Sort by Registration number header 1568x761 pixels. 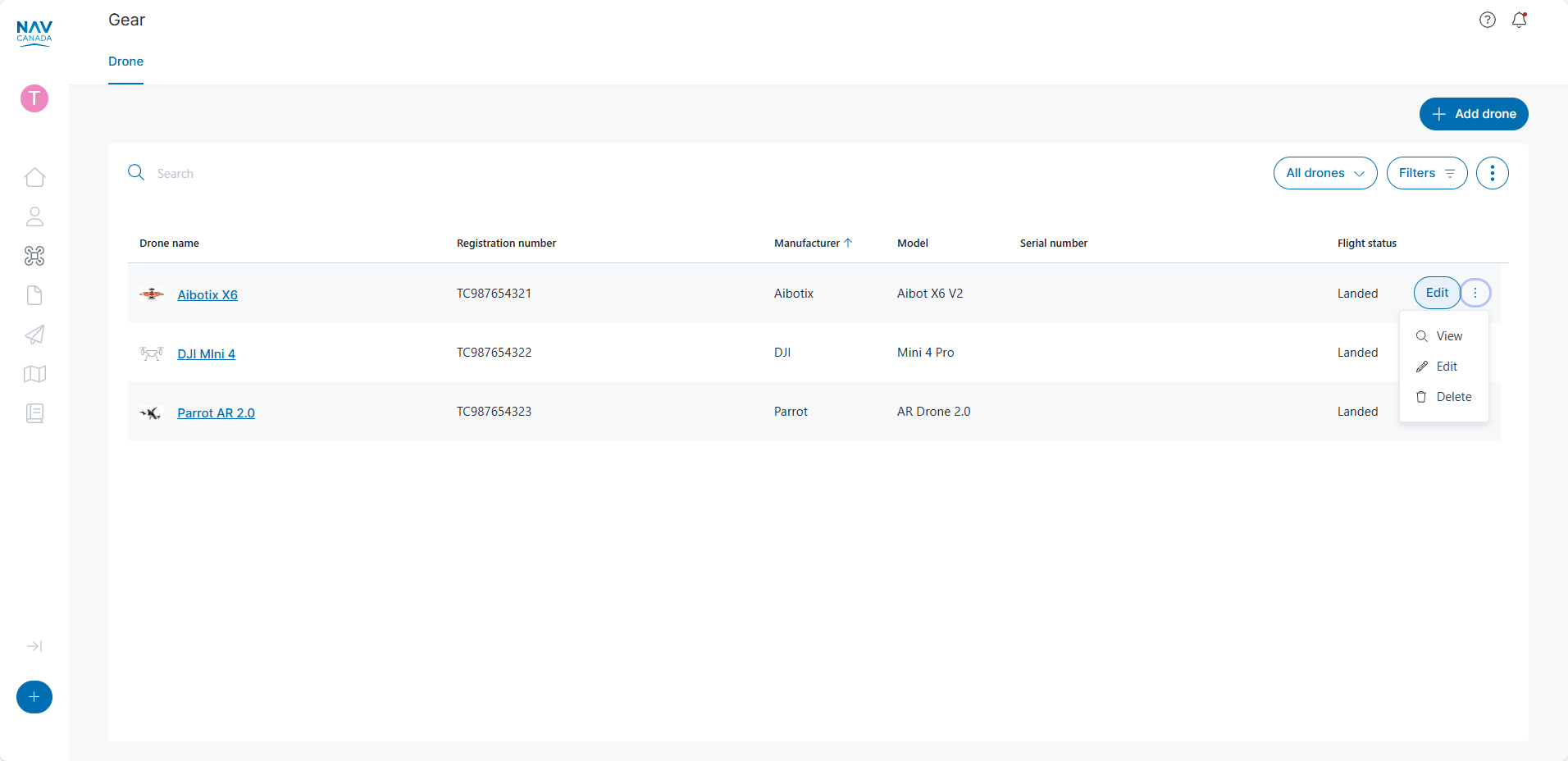[x=506, y=243]
